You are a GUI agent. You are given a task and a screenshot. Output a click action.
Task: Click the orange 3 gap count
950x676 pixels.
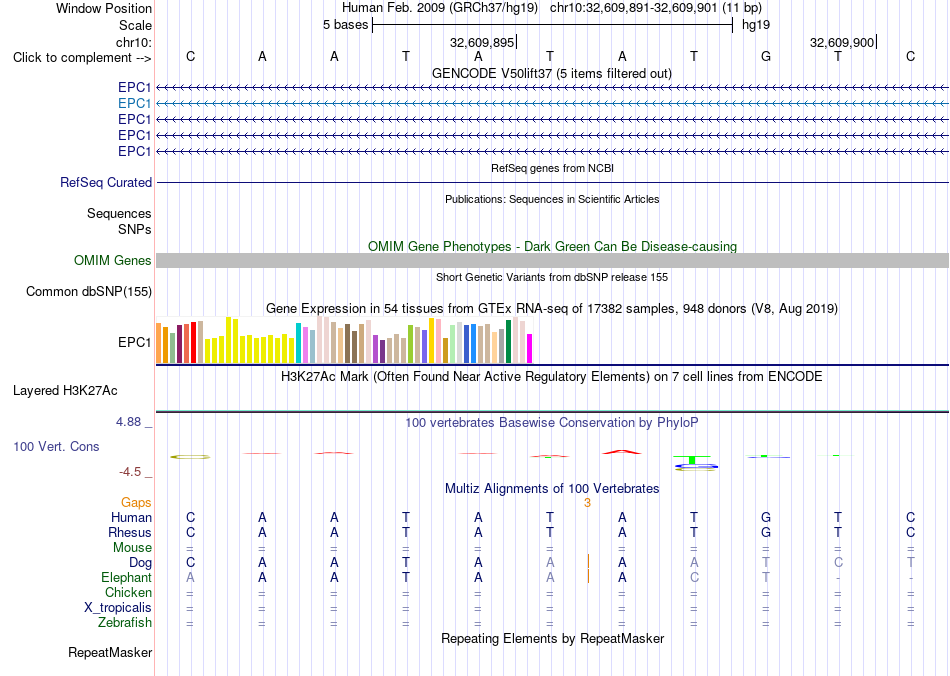587,503
